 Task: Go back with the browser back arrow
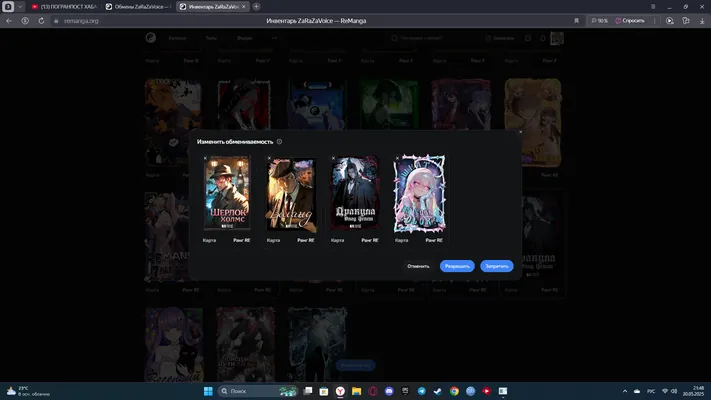coord(9,21)
